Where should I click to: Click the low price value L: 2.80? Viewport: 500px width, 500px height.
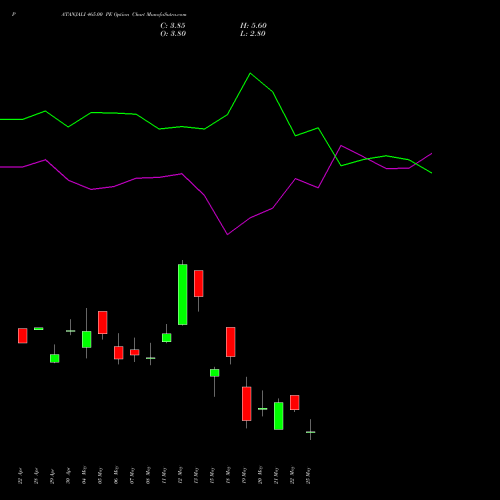[253, 34]
